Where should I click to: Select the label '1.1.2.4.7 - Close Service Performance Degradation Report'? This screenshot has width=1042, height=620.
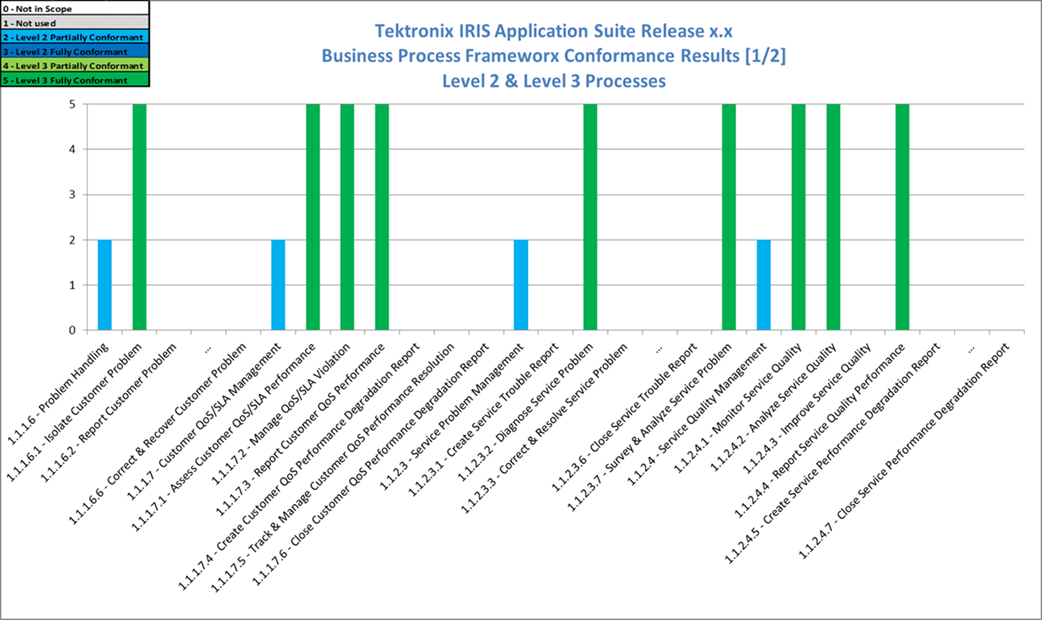point(904,451)
